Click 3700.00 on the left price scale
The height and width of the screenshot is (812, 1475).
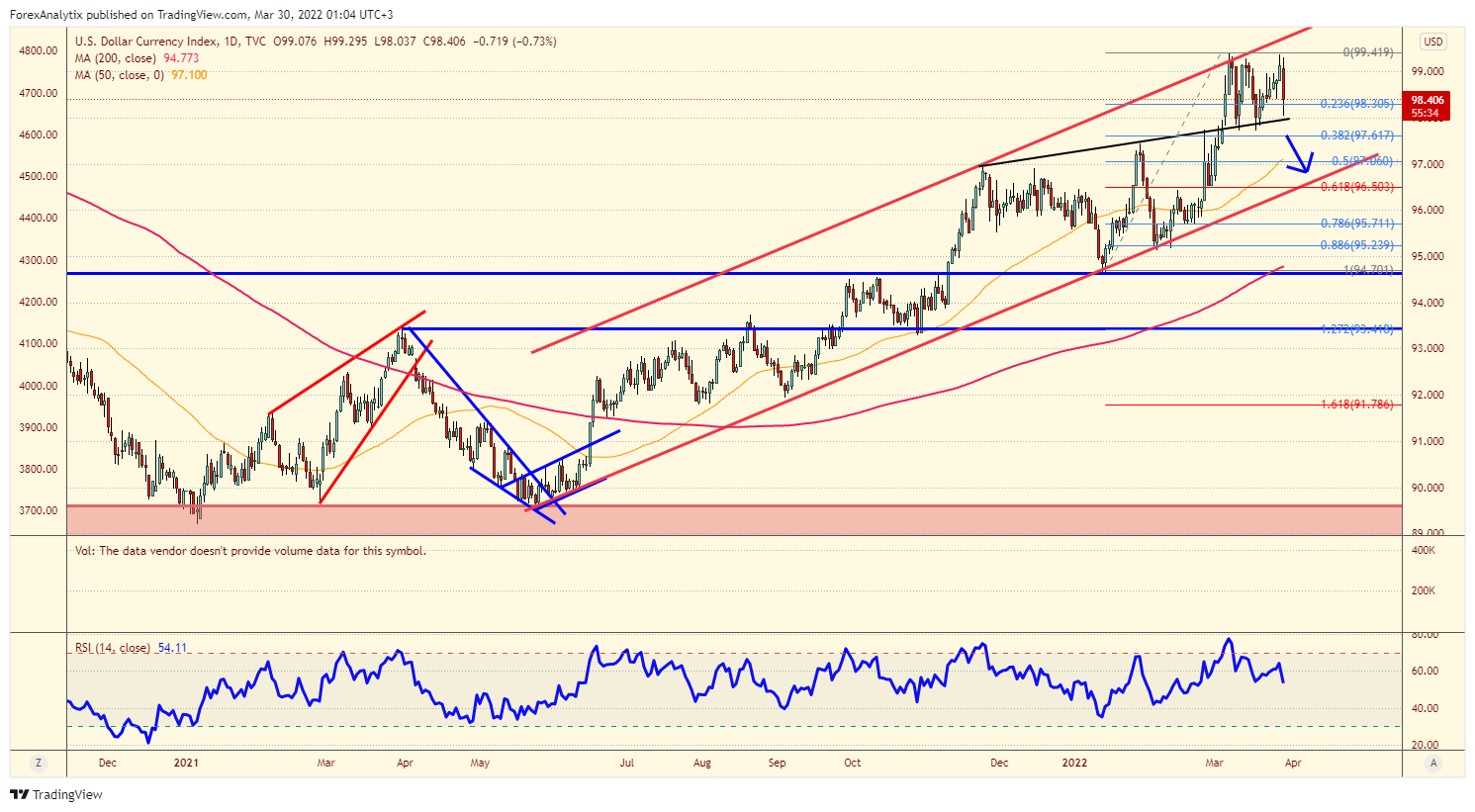coord(39,510)
